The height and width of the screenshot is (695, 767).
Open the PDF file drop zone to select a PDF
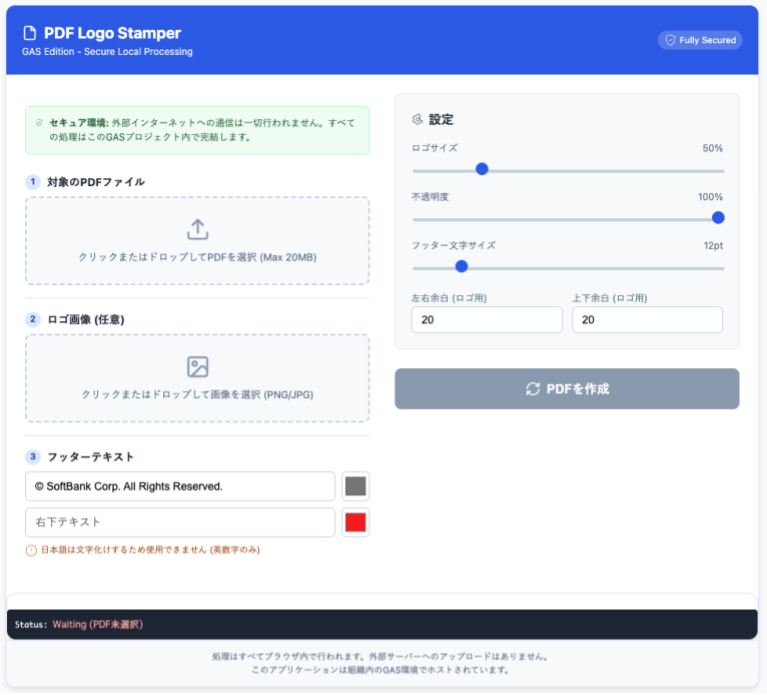tap(198, 241)
